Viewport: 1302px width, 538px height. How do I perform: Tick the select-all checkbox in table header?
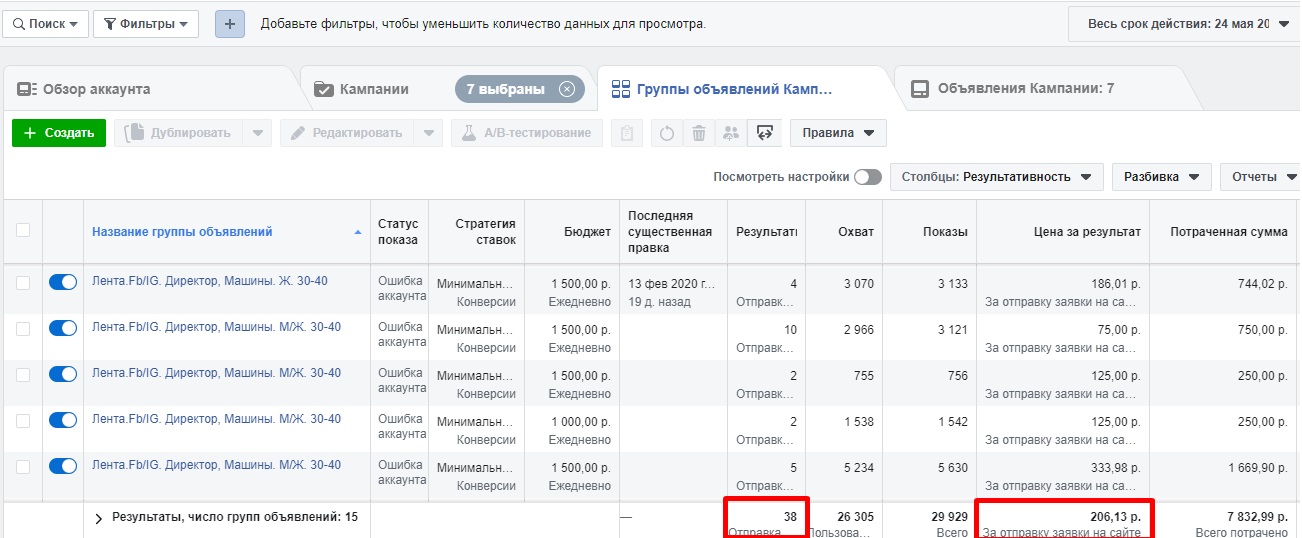click(x=23, y=230)
